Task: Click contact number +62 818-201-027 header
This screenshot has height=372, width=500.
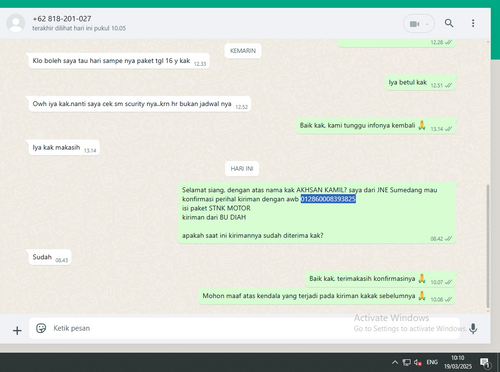Action: (62, 19)
